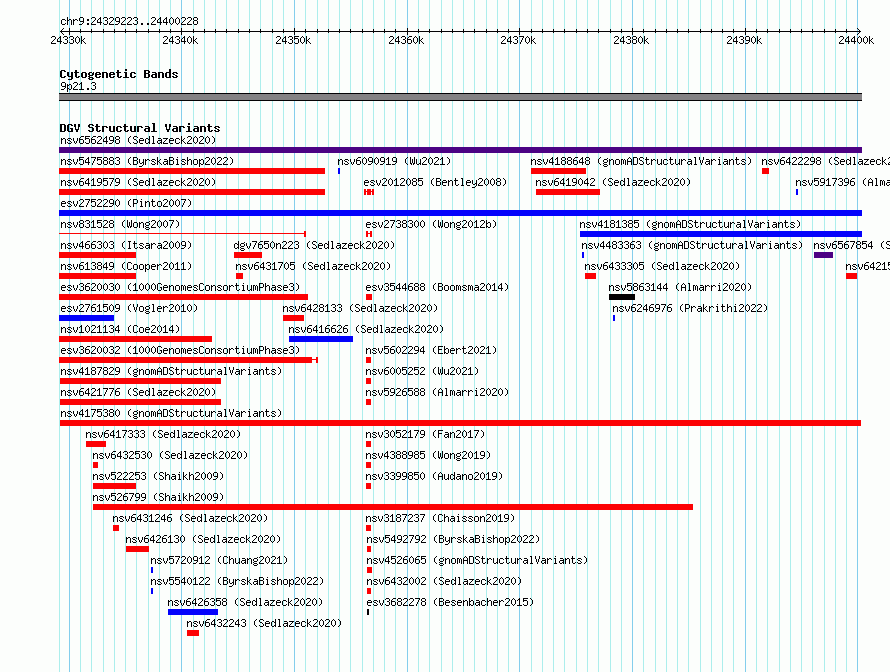Select esv3682278 (Besenbacher2015) label

[x=450, y=602]
